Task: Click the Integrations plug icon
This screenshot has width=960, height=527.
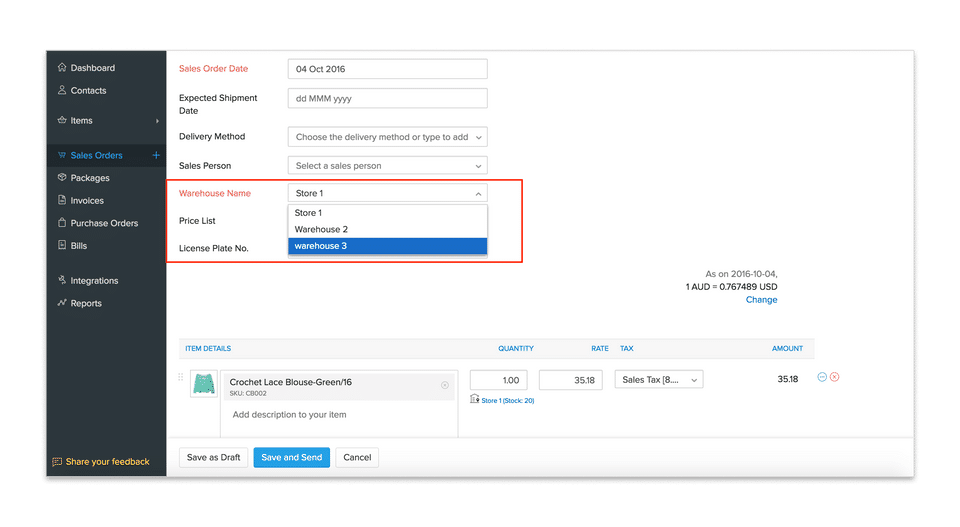Action: 62,280
